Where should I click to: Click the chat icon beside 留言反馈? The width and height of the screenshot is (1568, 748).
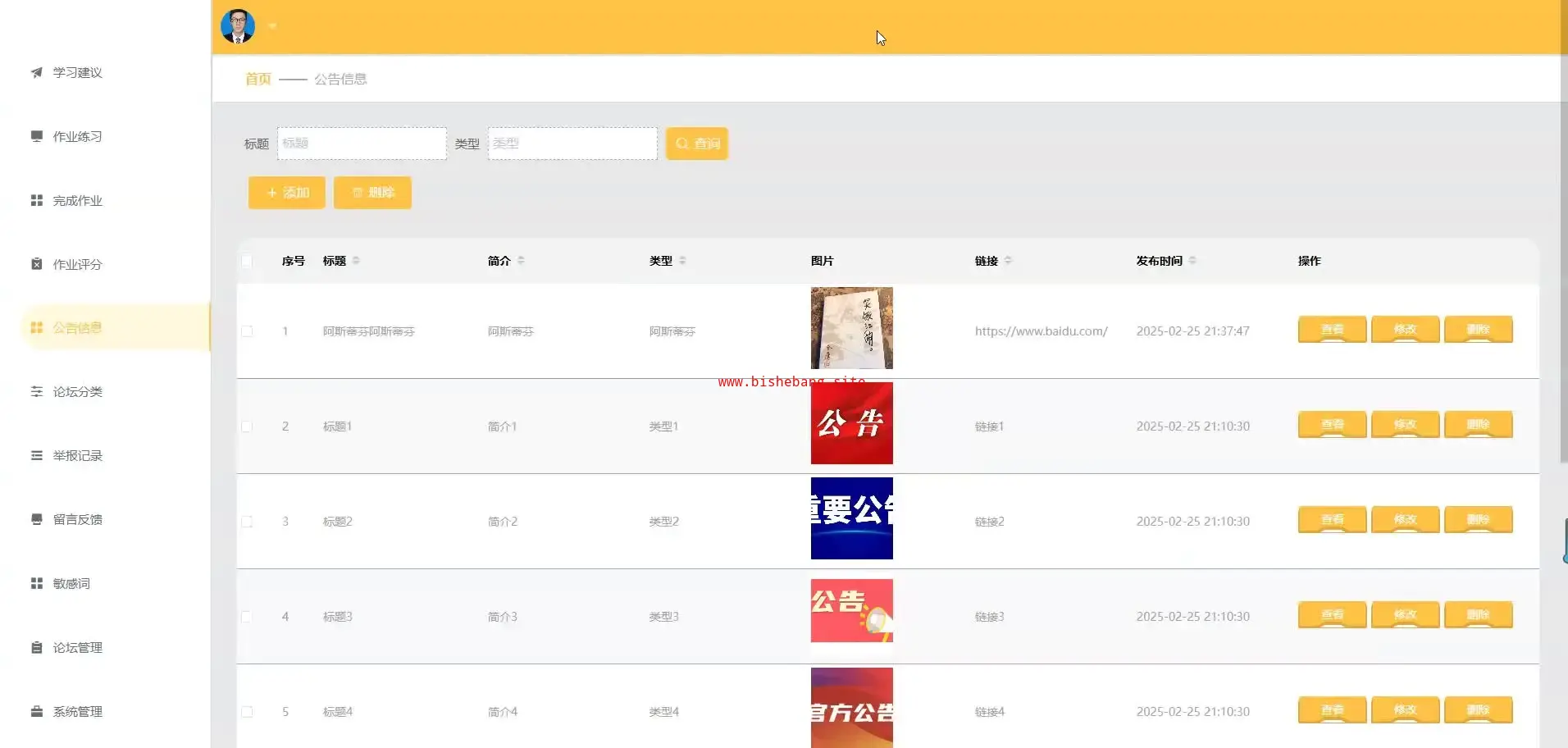[x=36, y=519]
